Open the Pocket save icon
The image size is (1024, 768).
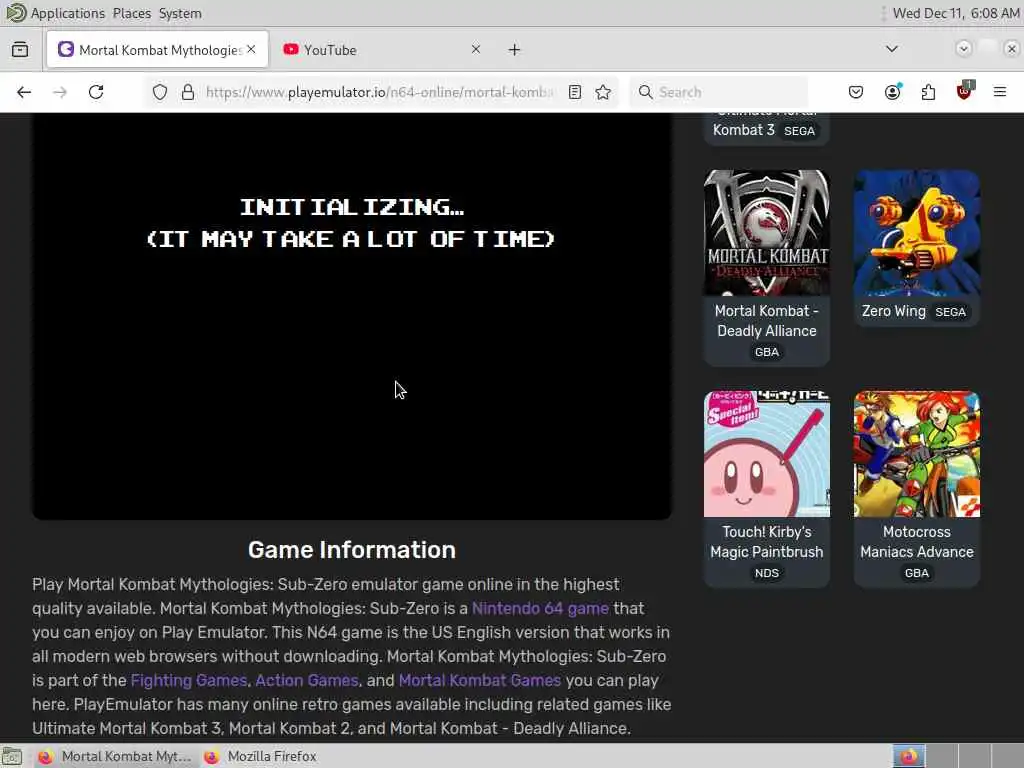tap(856, 92)
